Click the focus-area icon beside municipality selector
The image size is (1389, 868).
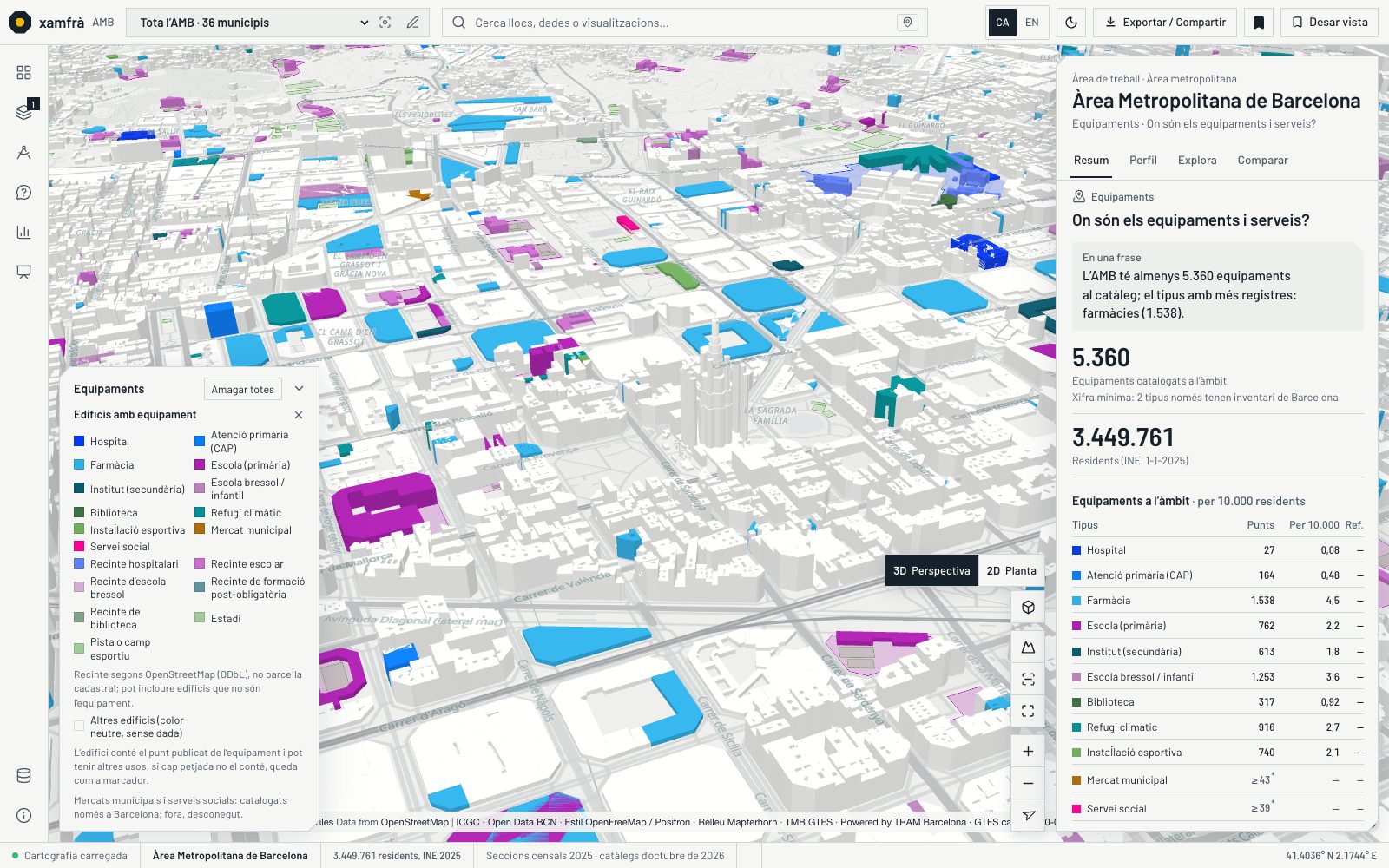[x=385, y=23]
